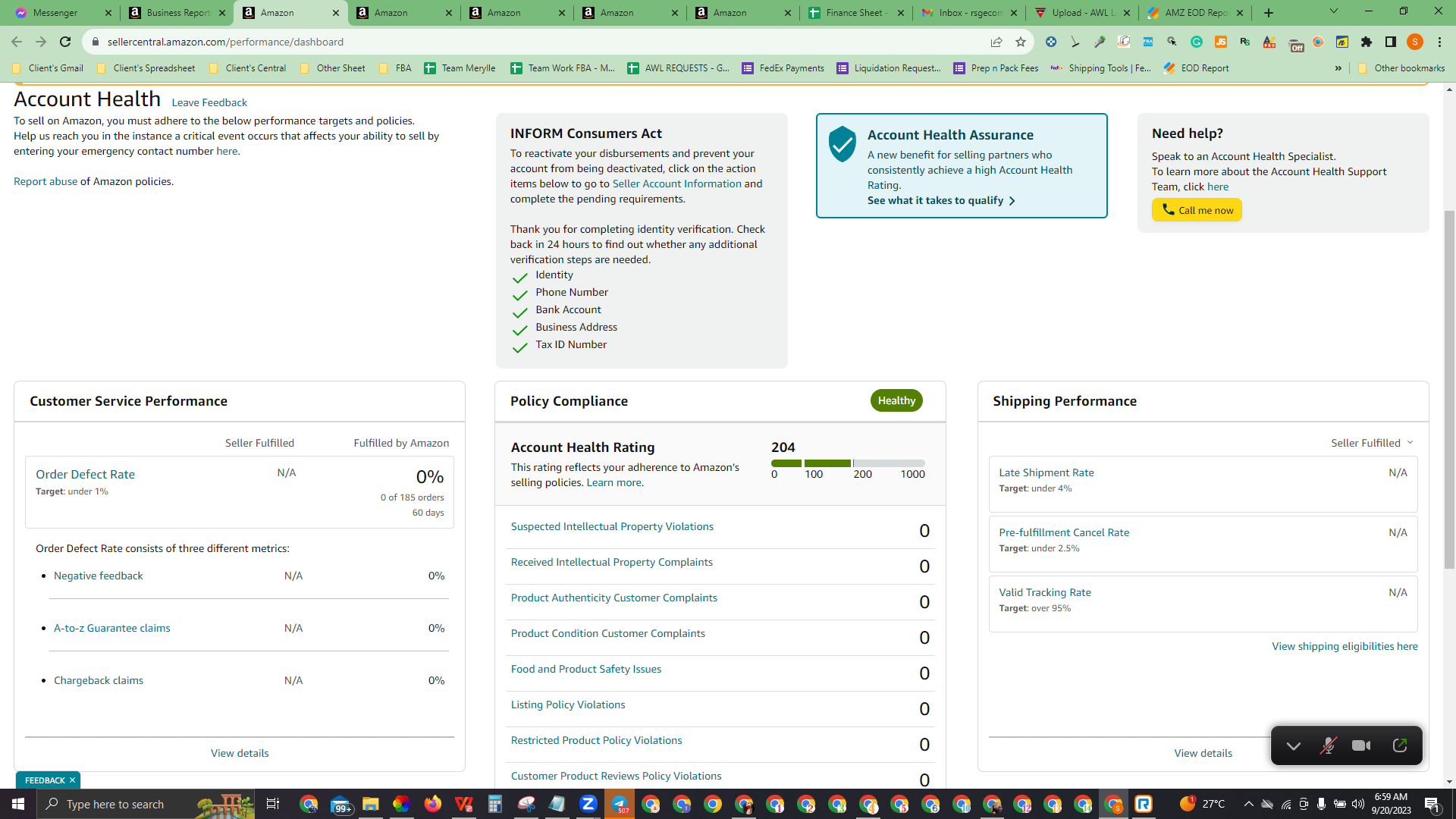The width and height of the screenshot is (1456, 819).
Task: Collapse the floating call widget chevron
Action: (x=1294, y=746)
